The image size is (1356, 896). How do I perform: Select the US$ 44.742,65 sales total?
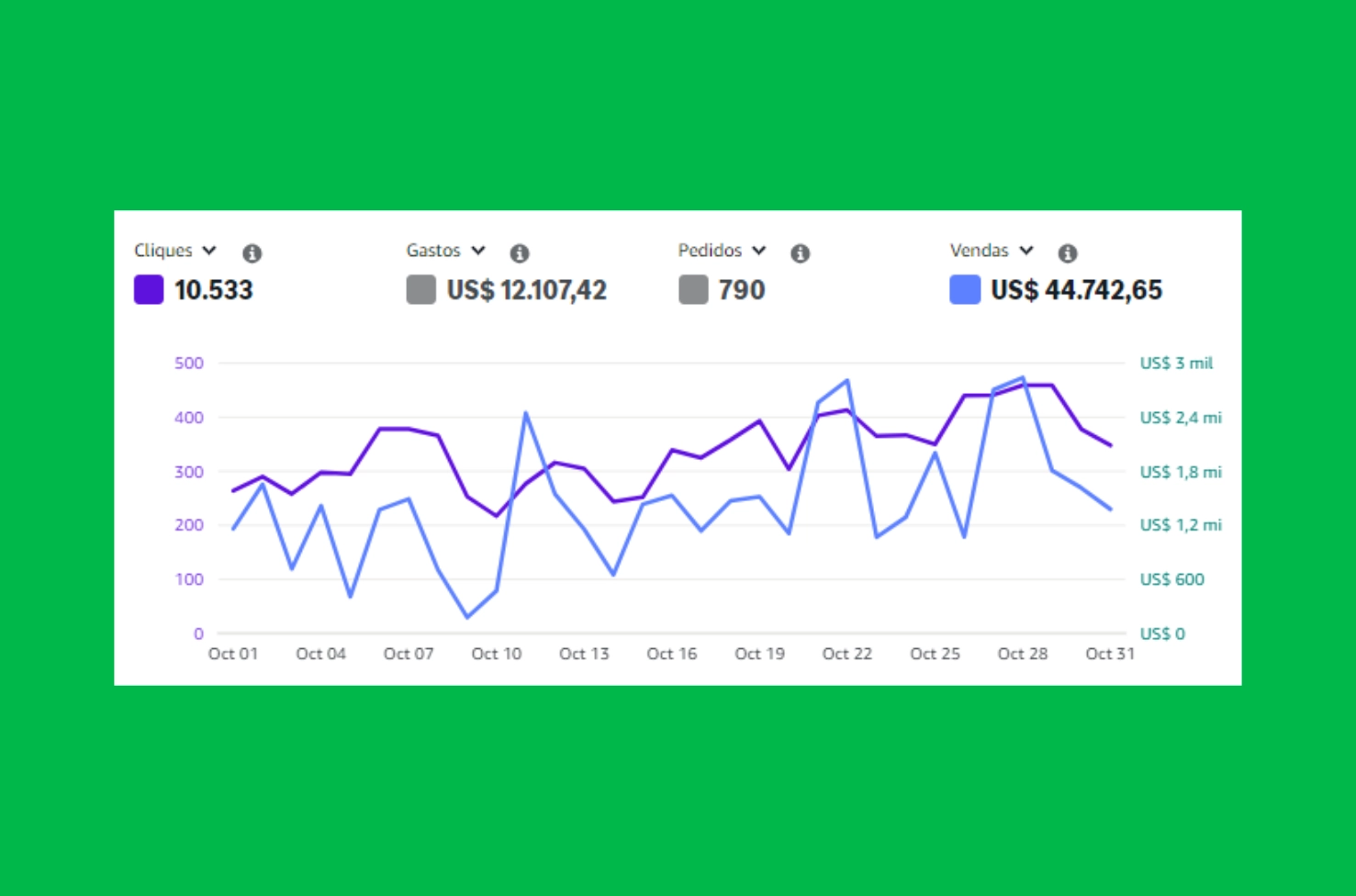pyautogui.click(x=1076, y=290)
